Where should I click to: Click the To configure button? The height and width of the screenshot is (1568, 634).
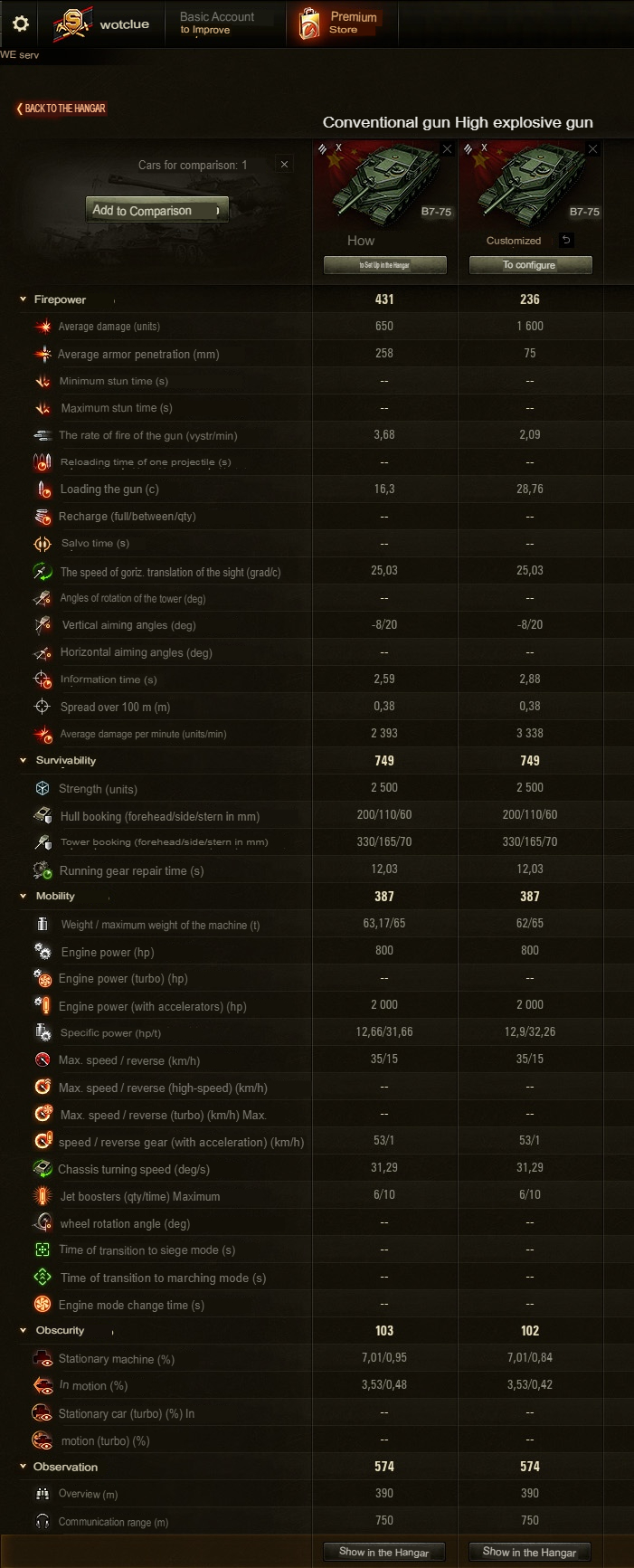(530, 265)
